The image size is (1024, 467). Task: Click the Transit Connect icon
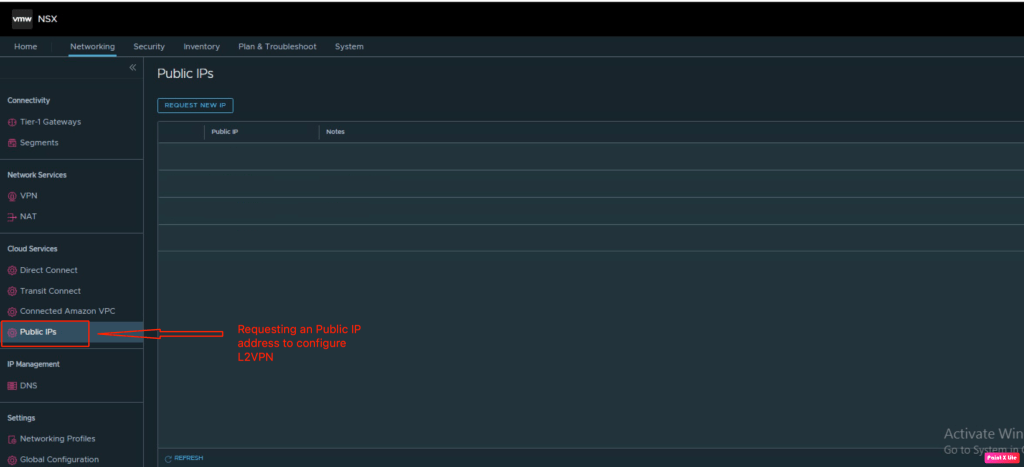point(12,291)
